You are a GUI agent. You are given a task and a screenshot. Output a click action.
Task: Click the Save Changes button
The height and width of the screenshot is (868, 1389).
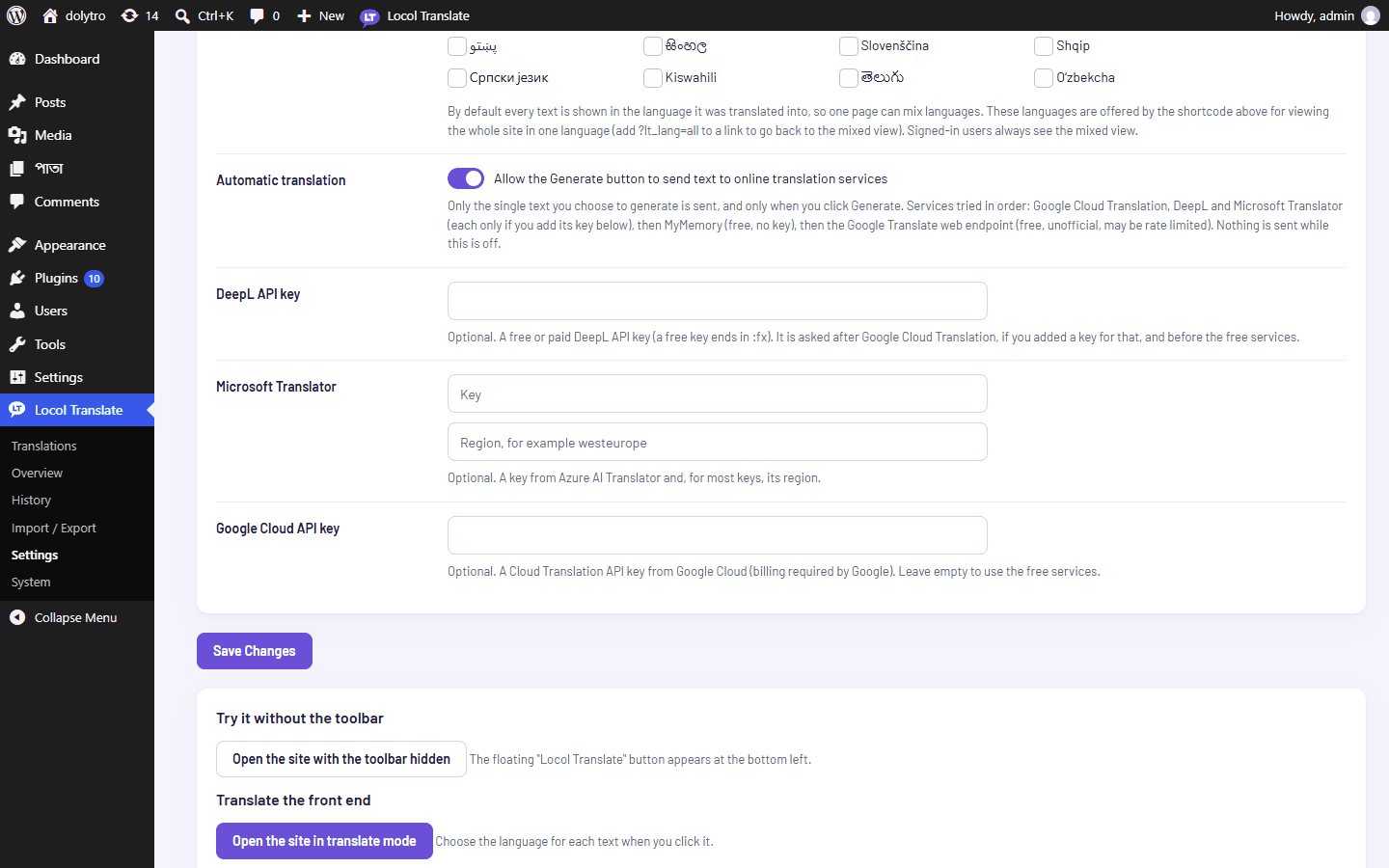tap(255, 651)
